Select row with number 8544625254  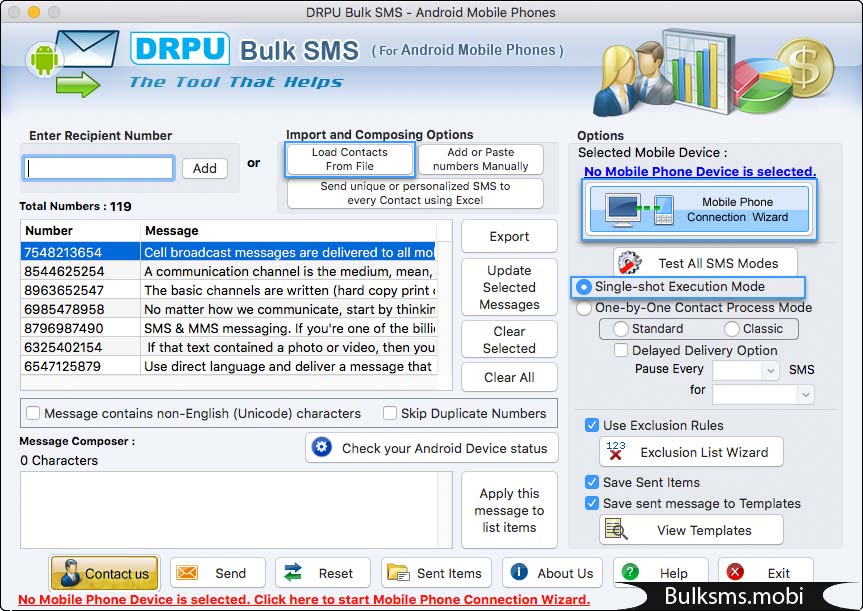pyautogui.click(x=228, y=271)
